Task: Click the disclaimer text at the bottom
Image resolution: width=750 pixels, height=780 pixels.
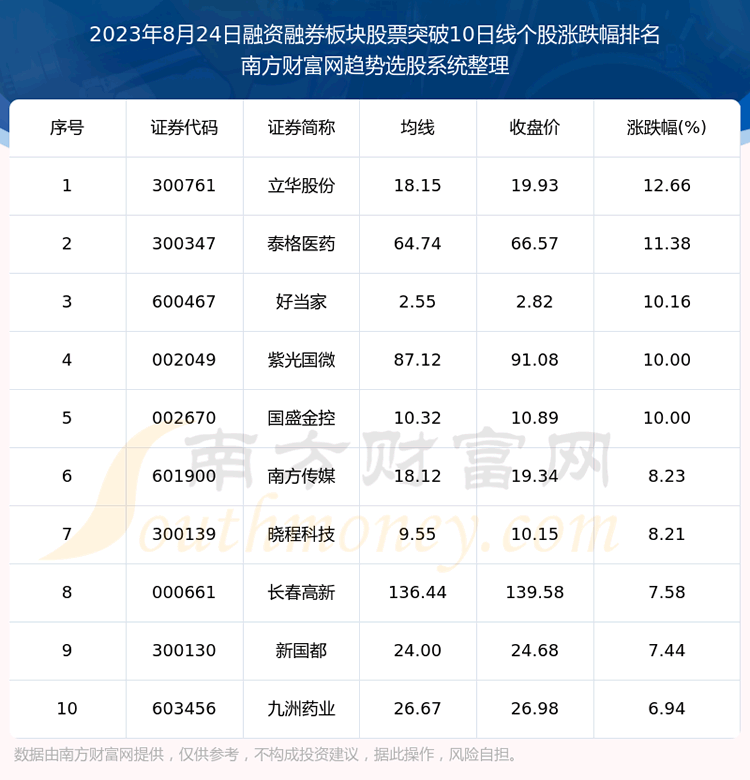Action: (265, 755)
